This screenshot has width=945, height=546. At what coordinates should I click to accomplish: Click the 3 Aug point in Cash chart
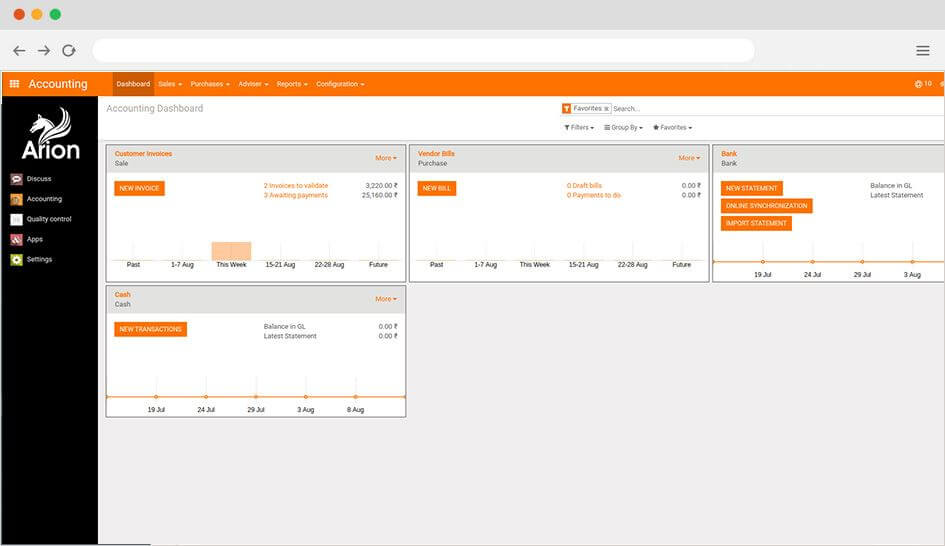pyautogui.click(x=306, y=397)
